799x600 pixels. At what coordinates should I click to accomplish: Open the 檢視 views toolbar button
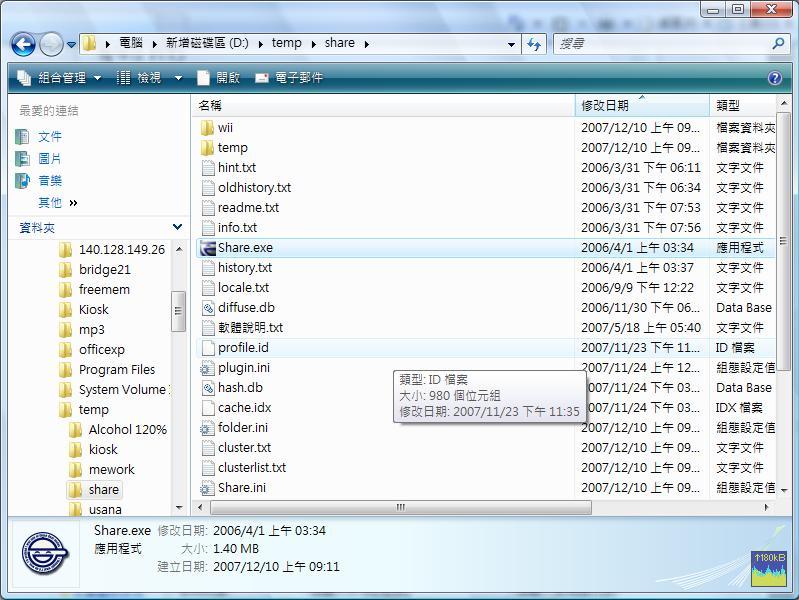139,77
